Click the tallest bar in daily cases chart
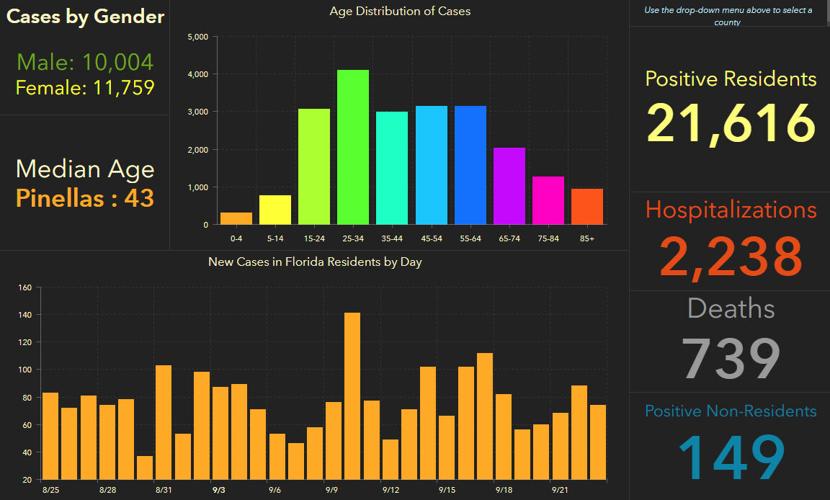This screenshot has height=500, width=830. pyautogui.click(x=352, y=396)
